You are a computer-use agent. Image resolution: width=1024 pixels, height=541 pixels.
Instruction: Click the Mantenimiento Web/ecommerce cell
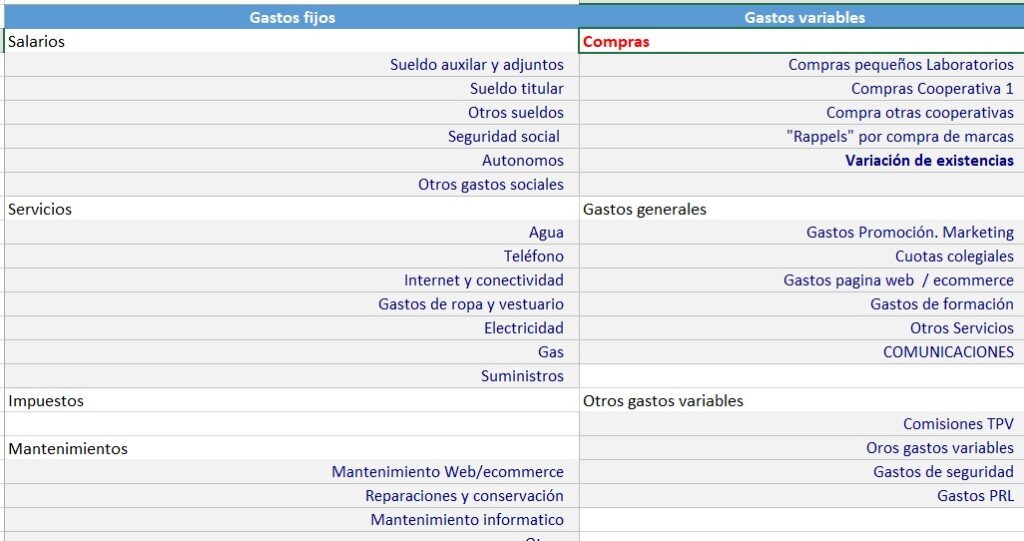point(292,472)
